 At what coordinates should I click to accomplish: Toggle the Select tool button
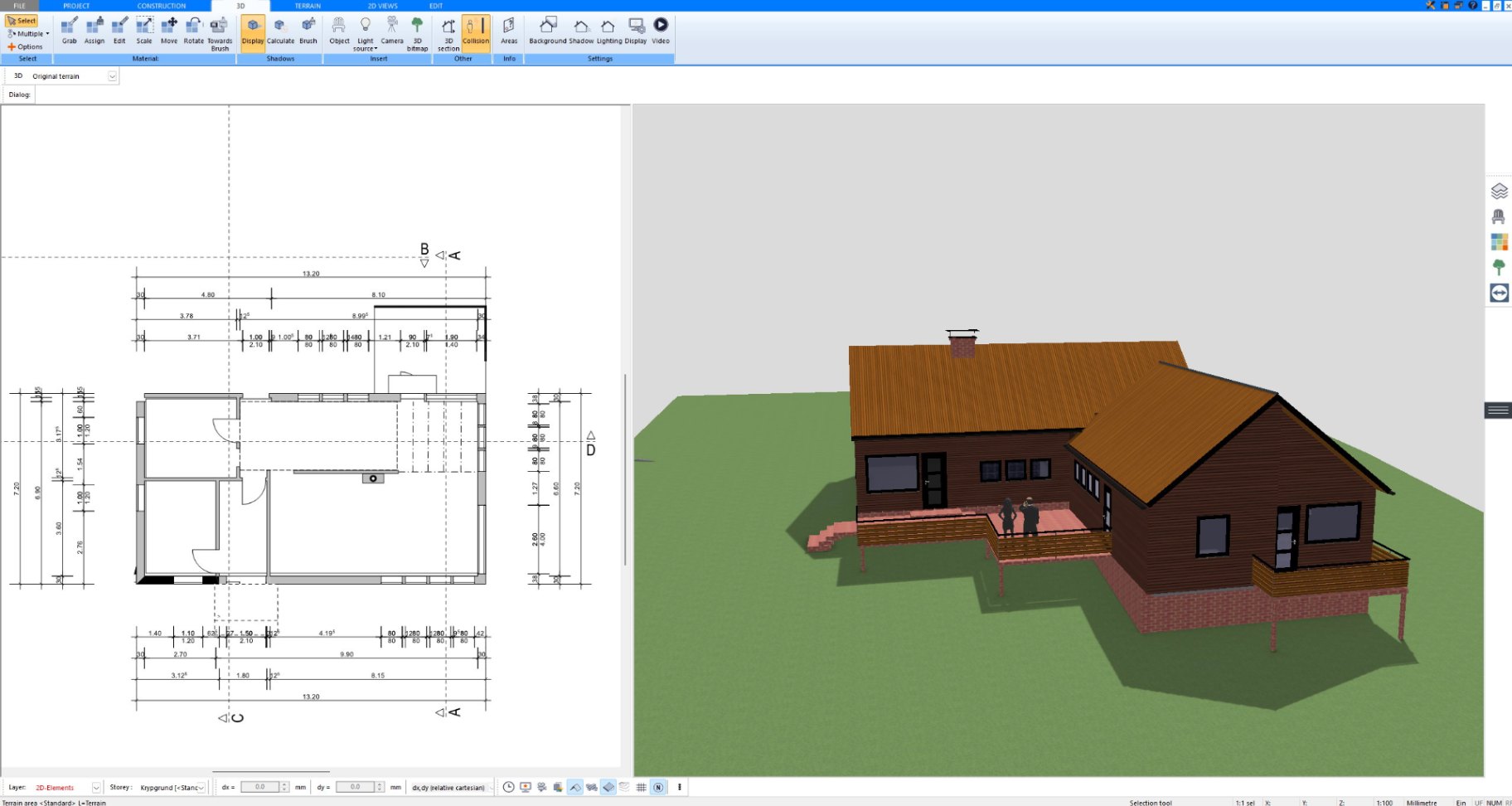point(22,21)
